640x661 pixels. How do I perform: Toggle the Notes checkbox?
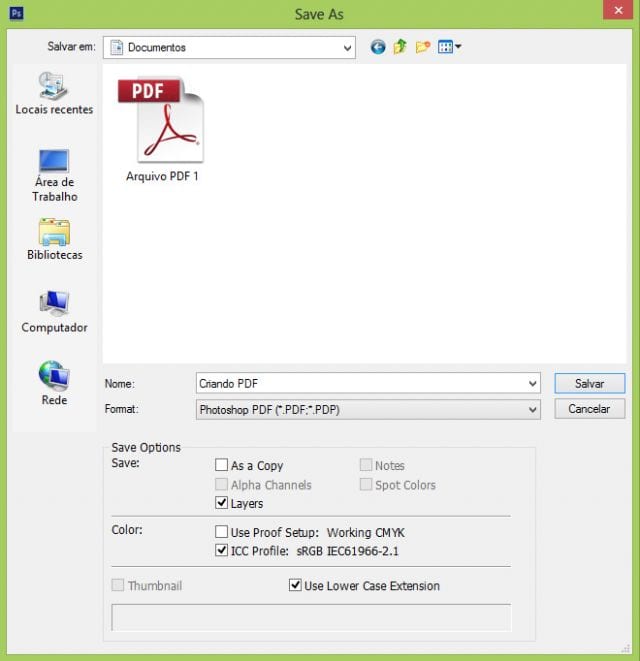tap(366, 465)
